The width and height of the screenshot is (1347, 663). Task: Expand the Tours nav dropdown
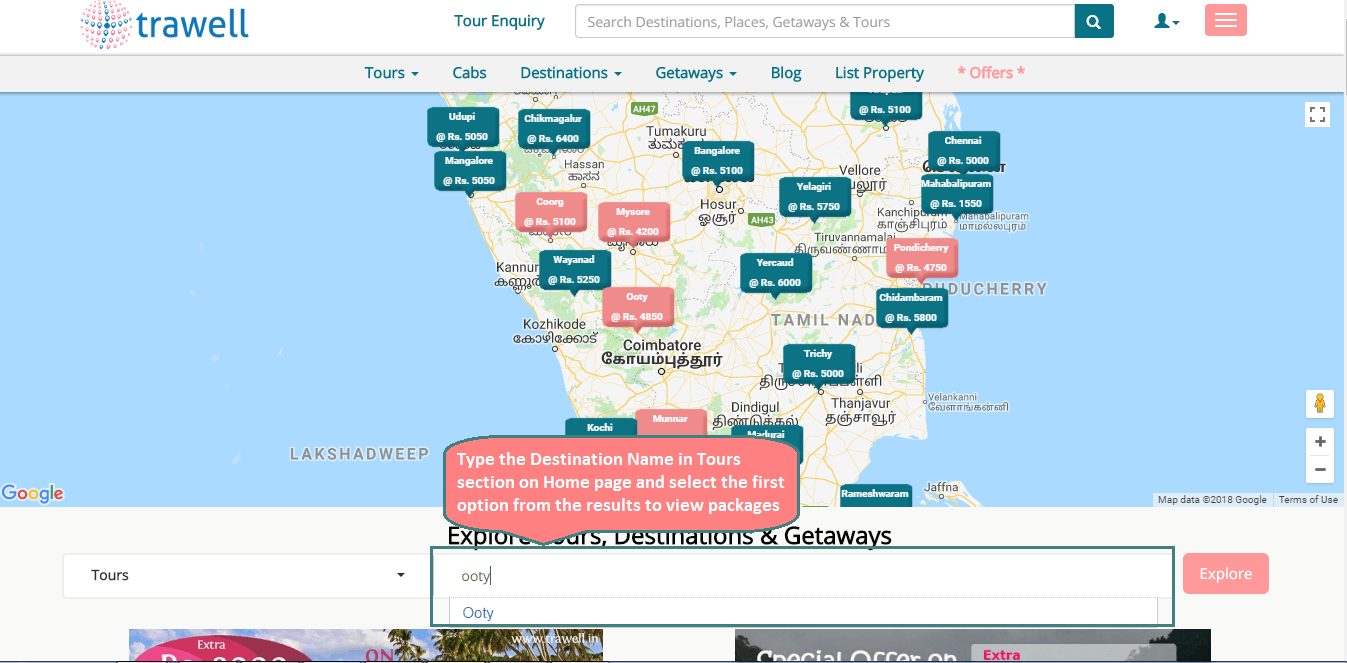point(391,72)
